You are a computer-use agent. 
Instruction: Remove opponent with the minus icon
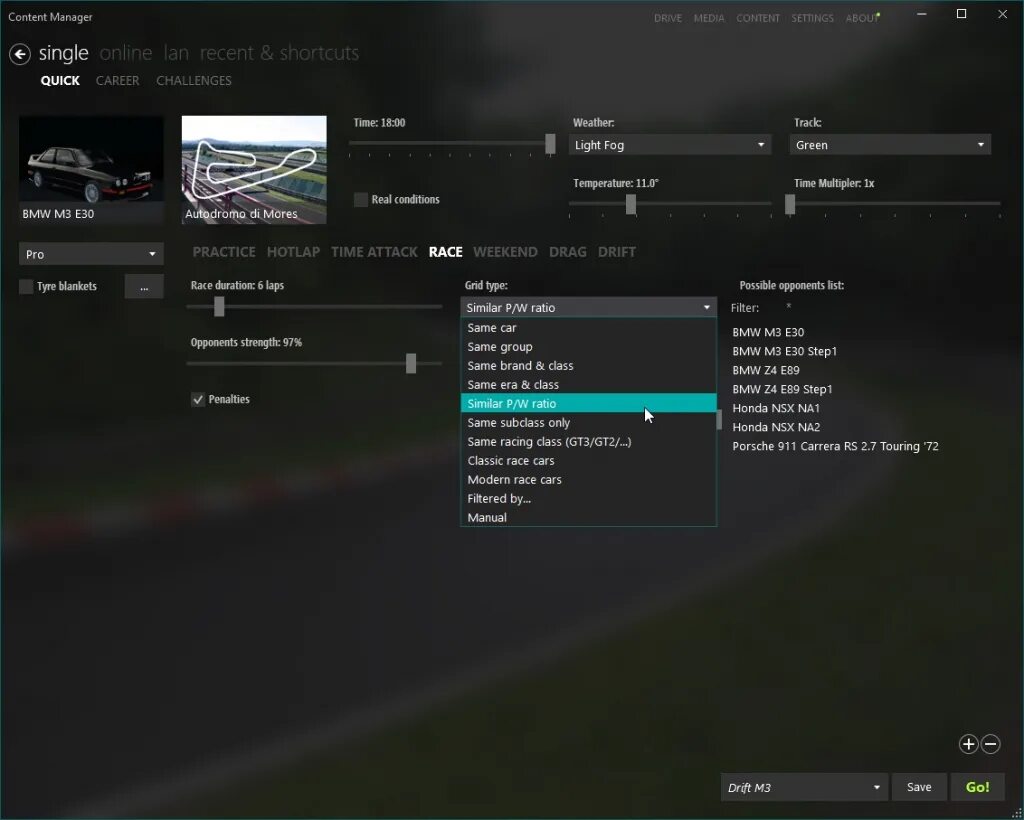(991, 744)
